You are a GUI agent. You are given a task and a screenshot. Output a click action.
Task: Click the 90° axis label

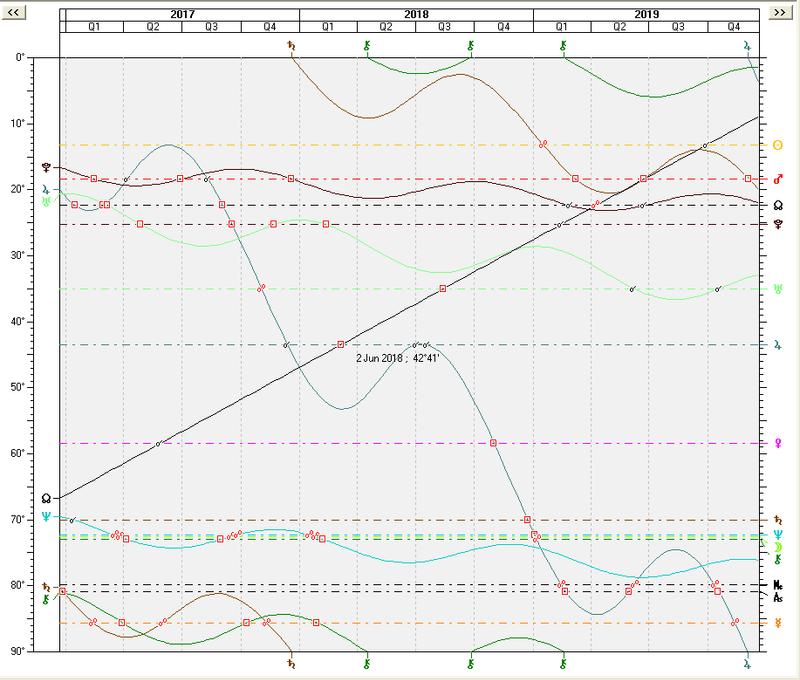(x=18, y=651)
